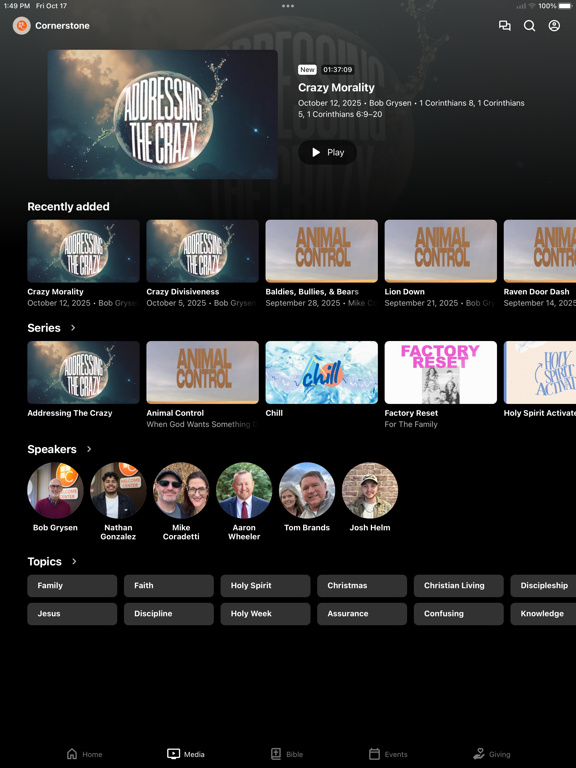Open the Raven Door Dash thumbnail
The width and height of the screenshot is (576, 768).
(540, 251)
